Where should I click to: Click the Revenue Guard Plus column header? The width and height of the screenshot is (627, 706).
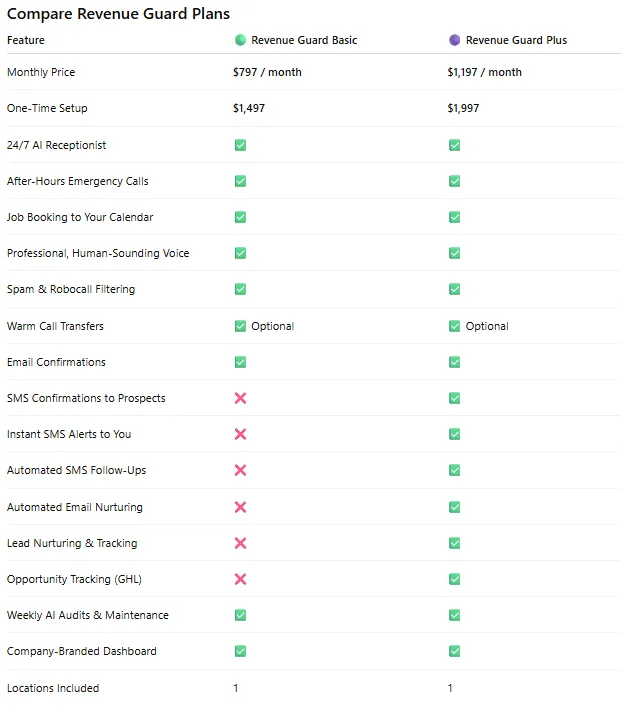click(x=516, y=41)
